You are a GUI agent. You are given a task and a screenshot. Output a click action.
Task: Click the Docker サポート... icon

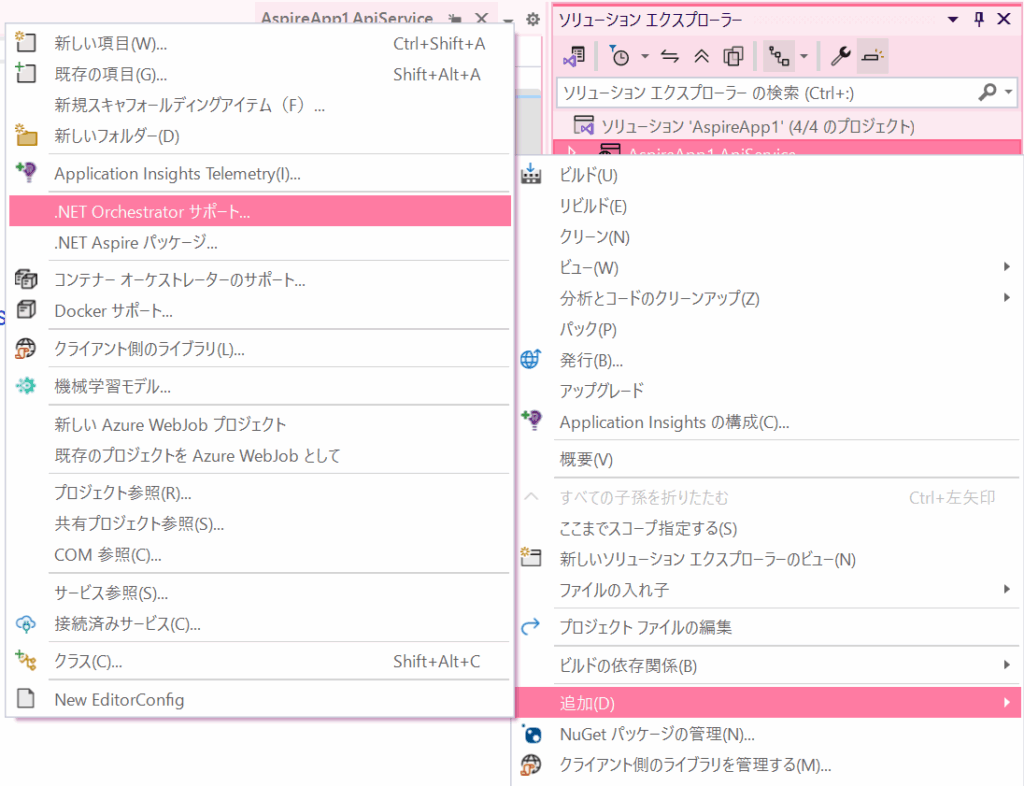pos(26,309)
